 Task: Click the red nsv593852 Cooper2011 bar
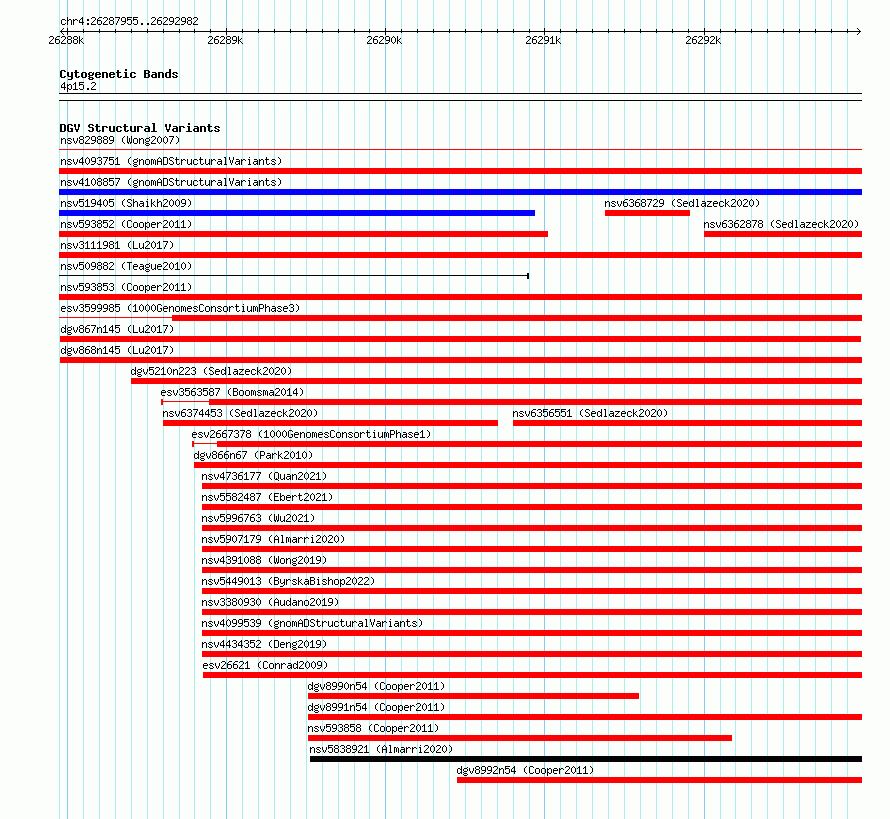[x=304, y=234]
